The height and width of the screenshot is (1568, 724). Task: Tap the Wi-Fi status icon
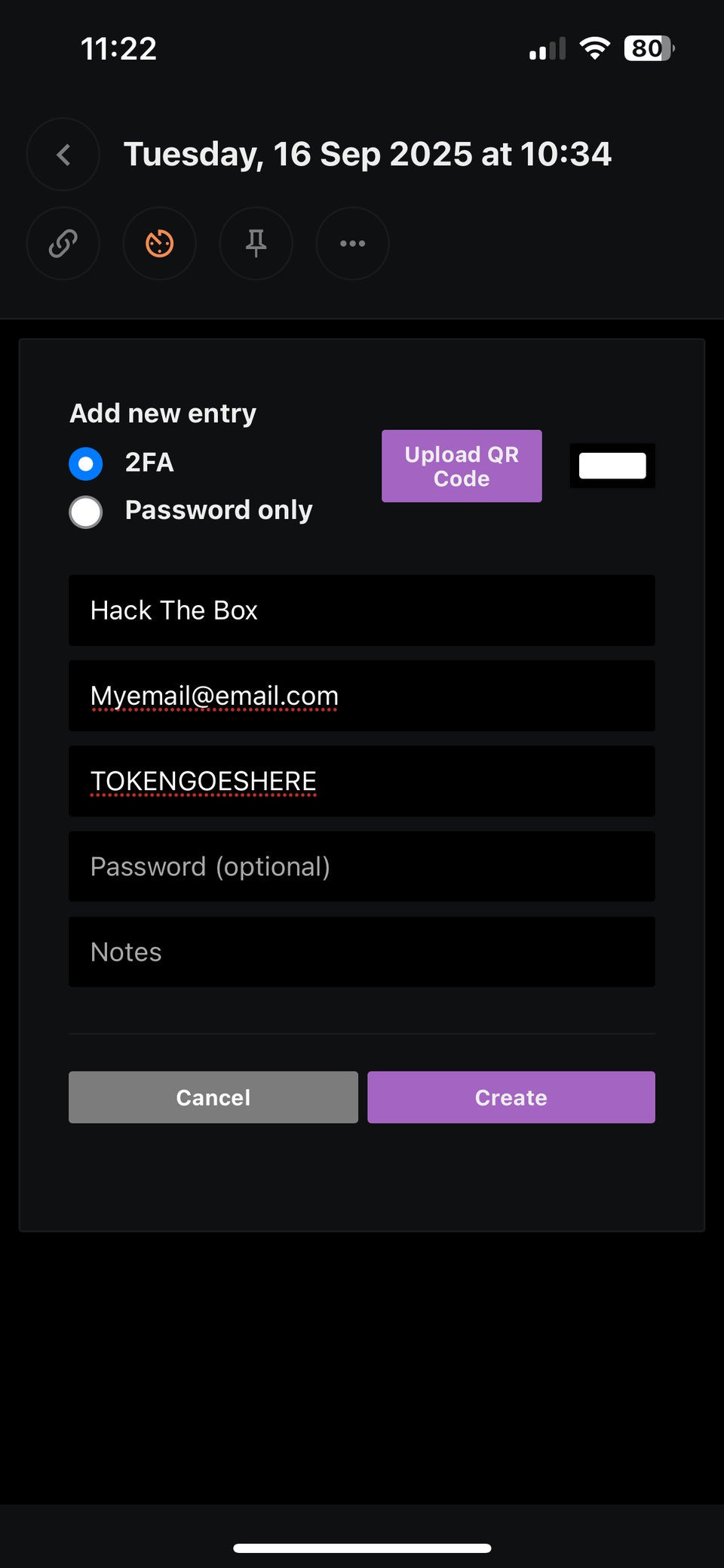pos(595,48)
